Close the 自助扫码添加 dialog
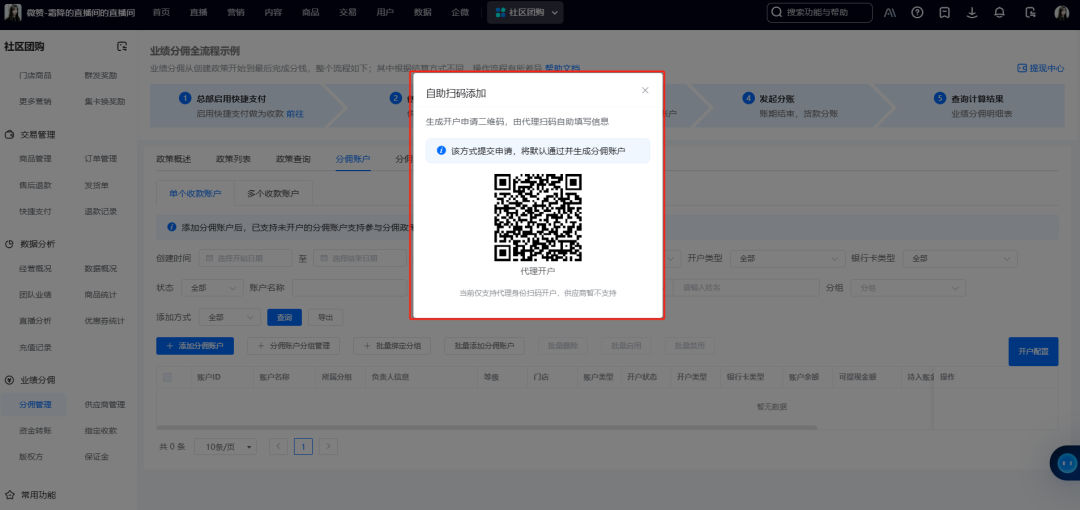1080x510 pixels. pos(645,90)
